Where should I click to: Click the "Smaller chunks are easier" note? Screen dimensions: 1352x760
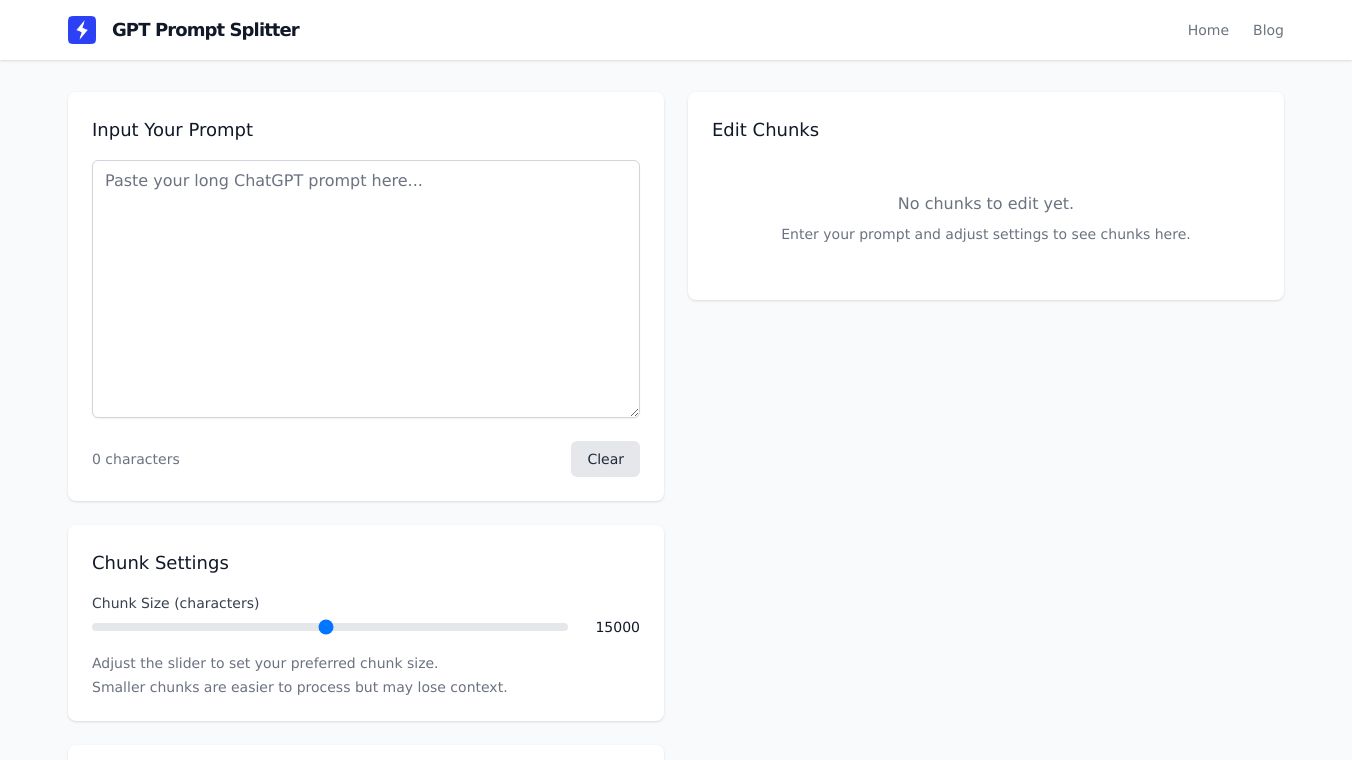[x=299, y=687]
